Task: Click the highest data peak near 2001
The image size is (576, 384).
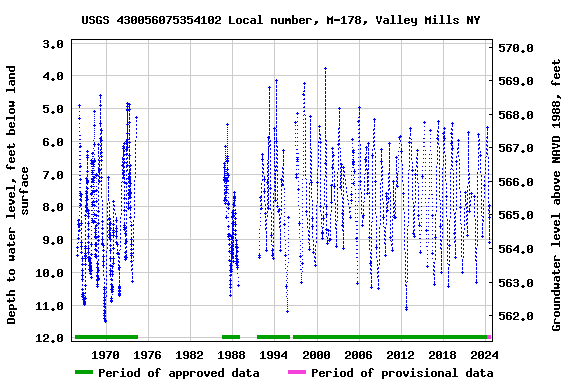Action: 325,68
